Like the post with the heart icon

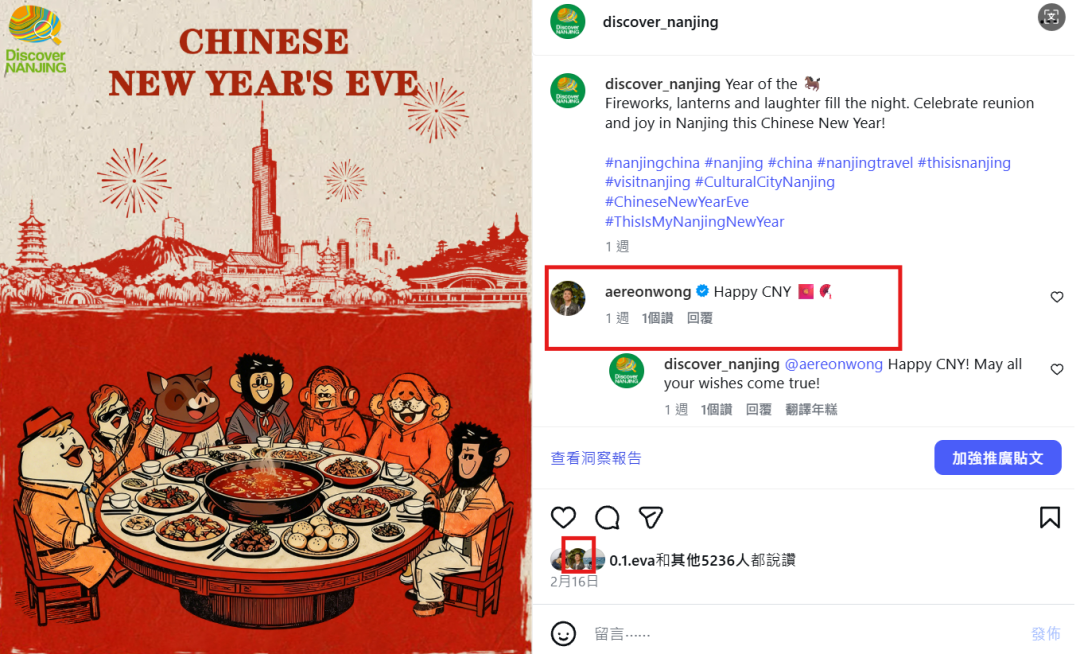pyautogui.click(x=563, y=517)
